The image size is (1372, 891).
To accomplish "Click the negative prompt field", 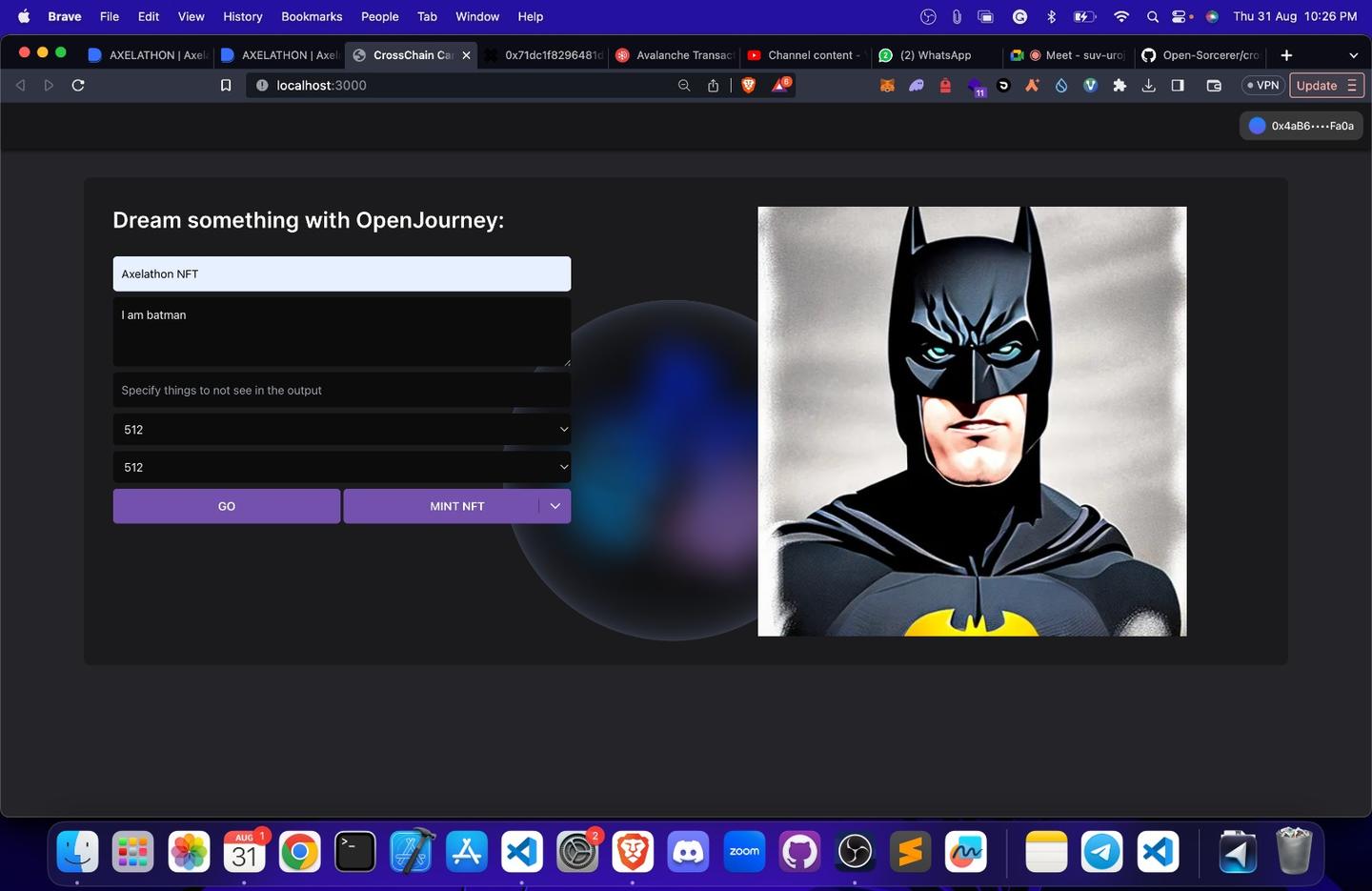I will [x=342, y=390].
